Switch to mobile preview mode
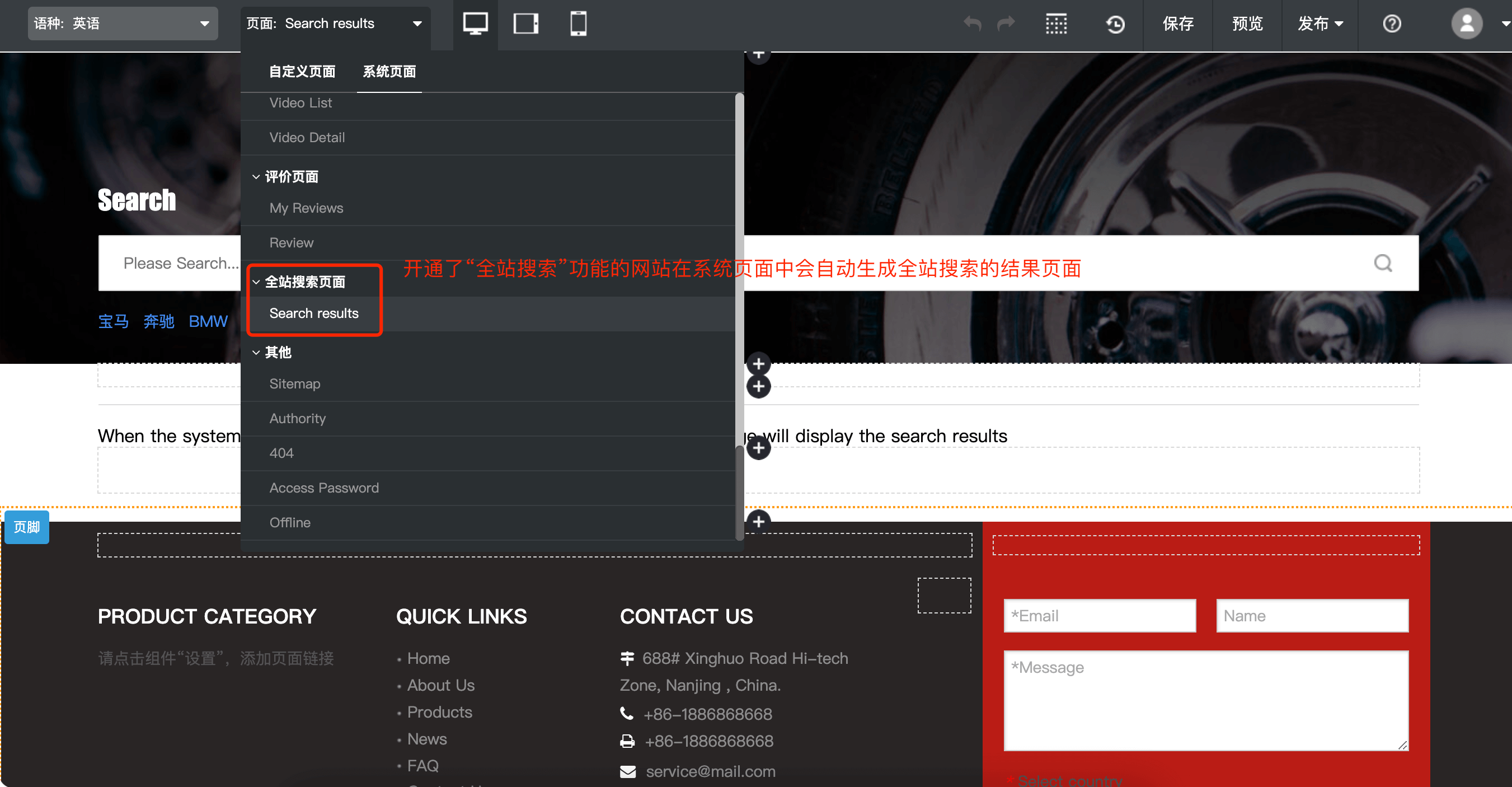1512x787 pixels. click(x=578, y=24)
